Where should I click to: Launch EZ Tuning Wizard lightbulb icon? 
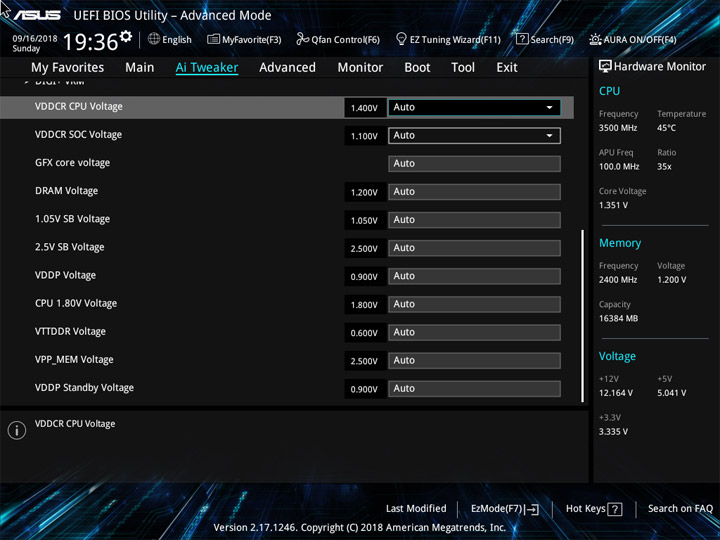point(401,39)
